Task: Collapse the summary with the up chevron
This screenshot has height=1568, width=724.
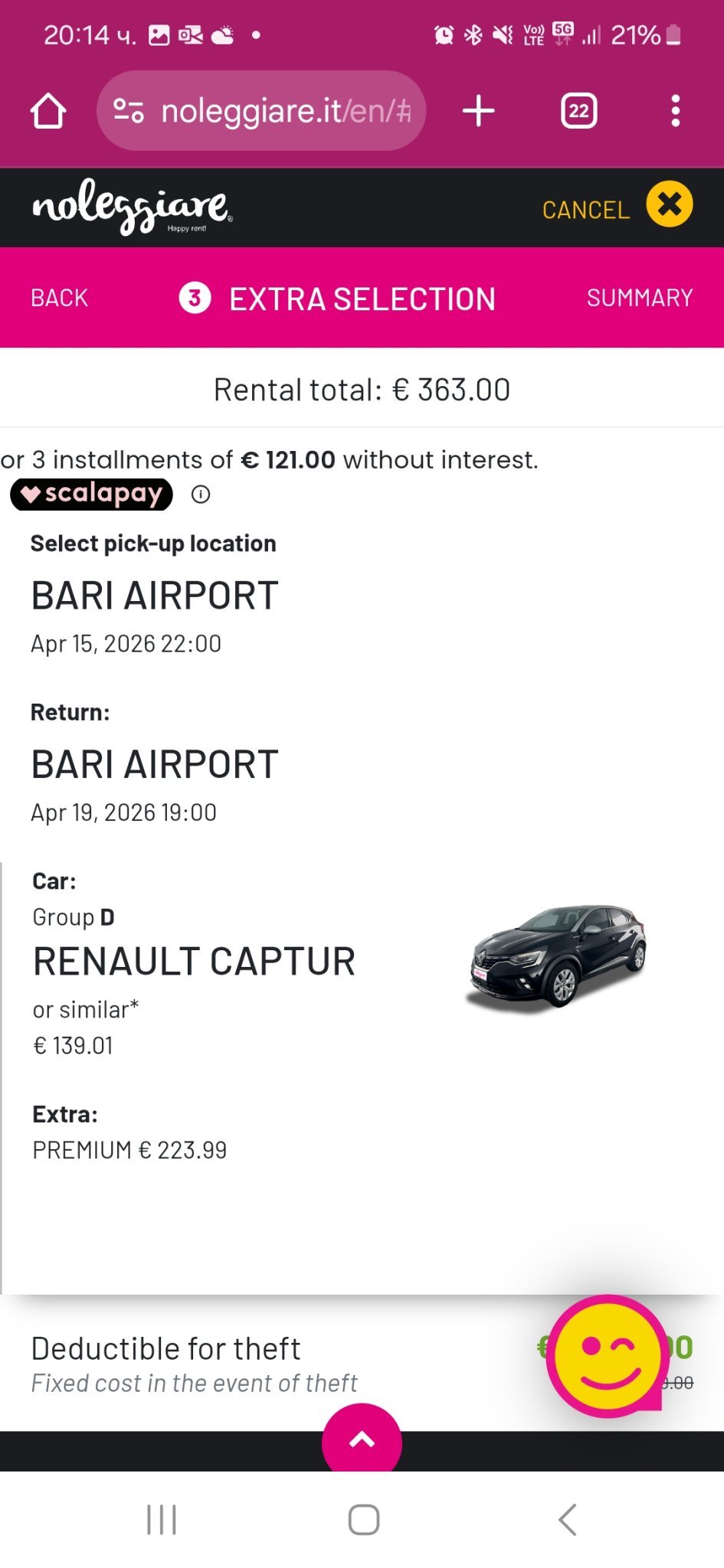Action: 362,1440
